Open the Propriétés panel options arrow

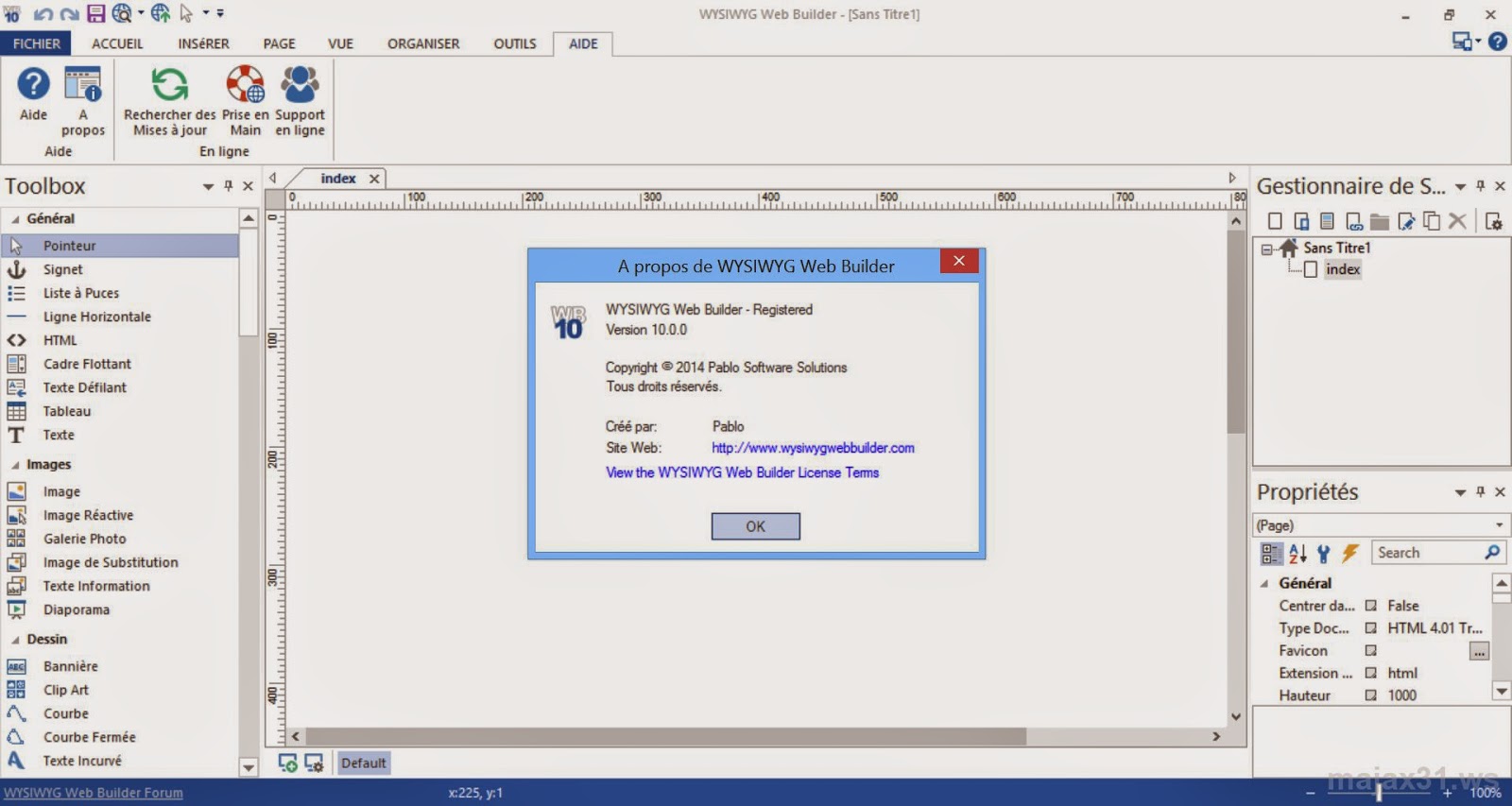1460,492
